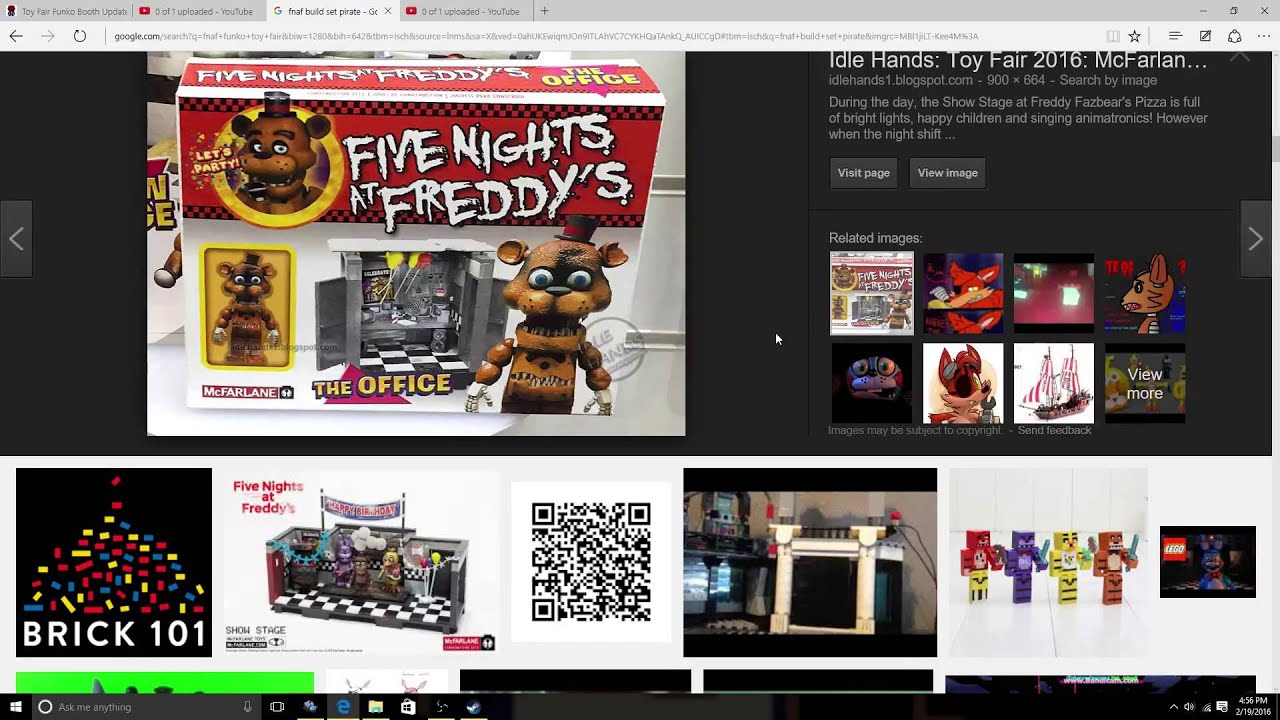The width and height of the screenshot is (1280, 720).
Task: Select related pirate ship thumbnail
Action: coord(1054,383)
